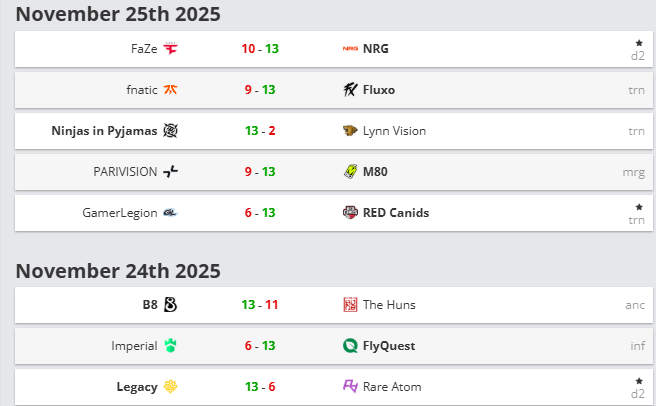
Task: Click the FlyQuest green logo
Action: pos(350,346)
